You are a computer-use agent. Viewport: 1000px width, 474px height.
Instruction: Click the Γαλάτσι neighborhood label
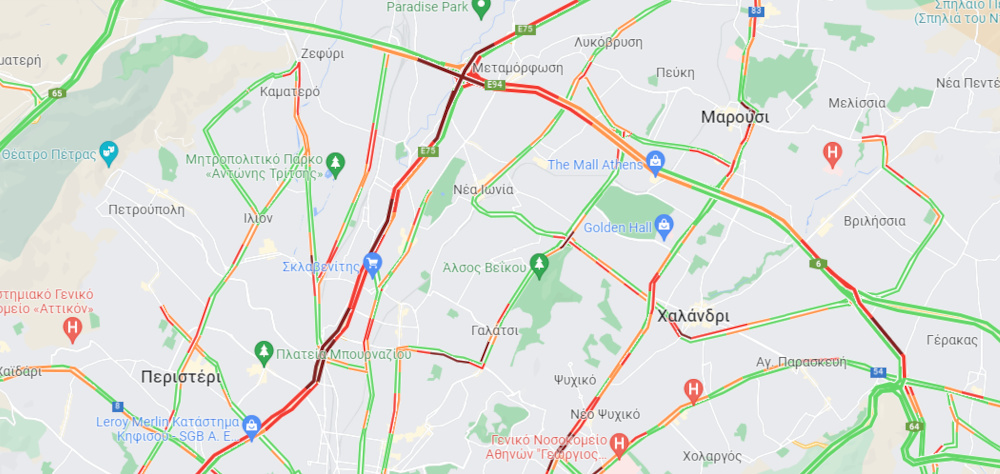(495, 330)
